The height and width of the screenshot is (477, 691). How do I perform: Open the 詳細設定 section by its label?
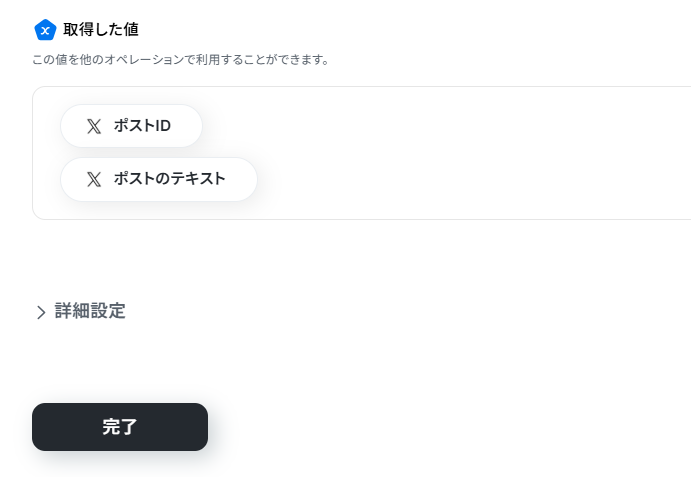90,311
